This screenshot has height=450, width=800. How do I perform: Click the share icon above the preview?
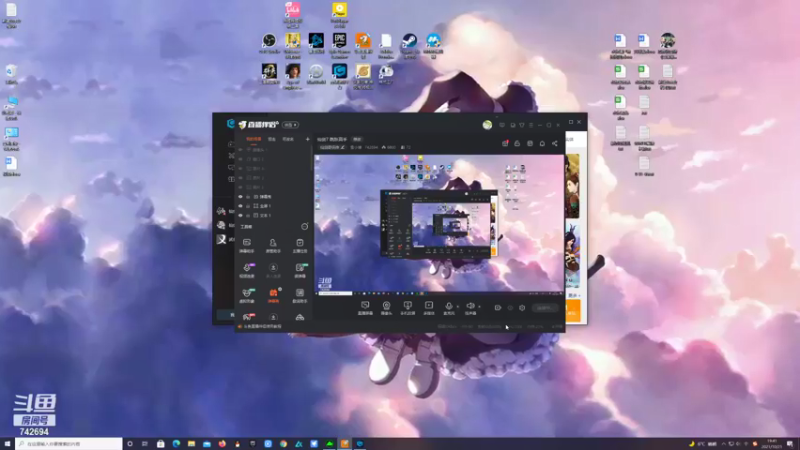click(x=555, y=143)
